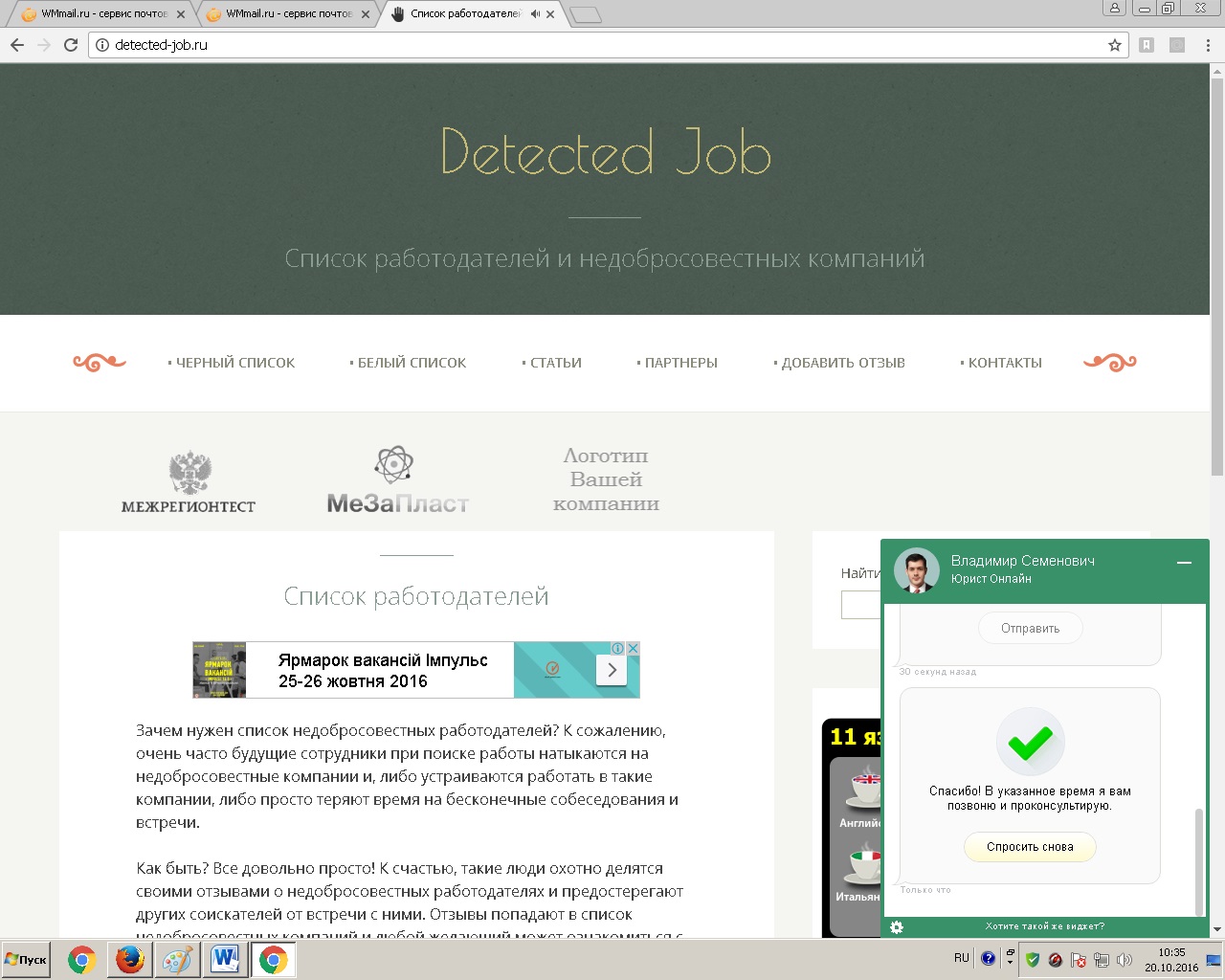Screen dimensions: 1225x980
Task: Click the МЕЖРЕГИОНТЕСТ partner logo
Action: point(189,482)
